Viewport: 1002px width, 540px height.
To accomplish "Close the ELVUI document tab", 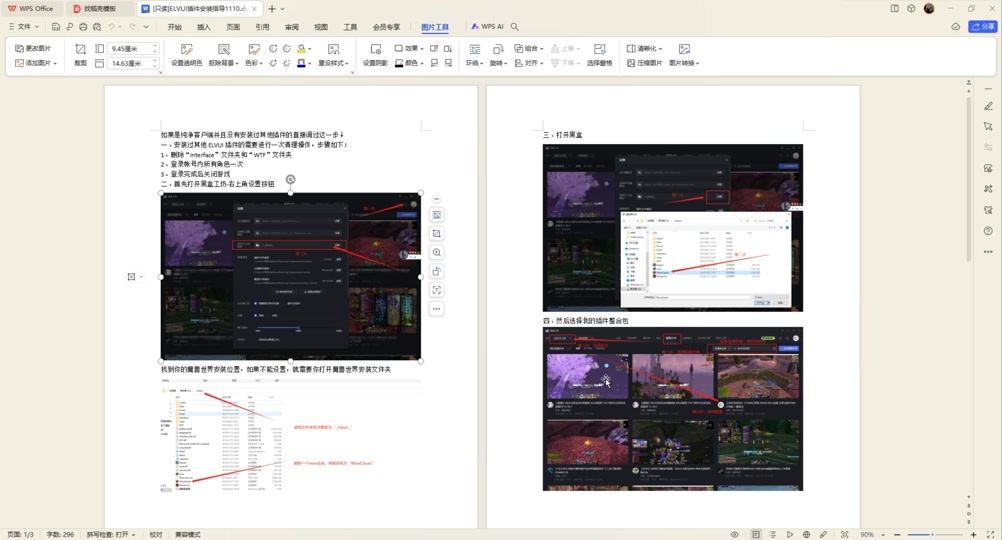I will pos(254,9).
